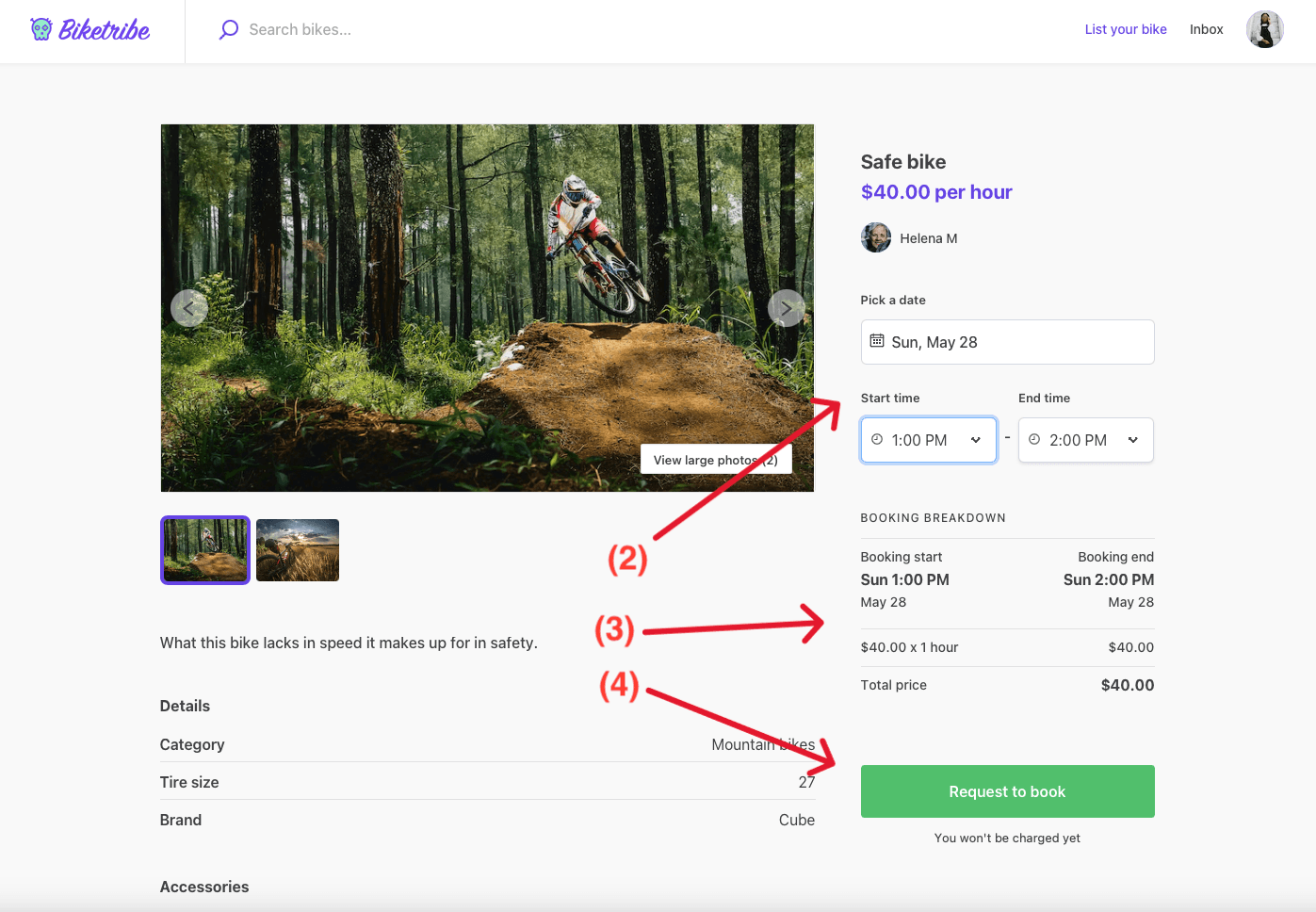This screenshot has width=1316, height=912.
Task: Click Helena M's host avatar
Action: (x=875, y=238)
